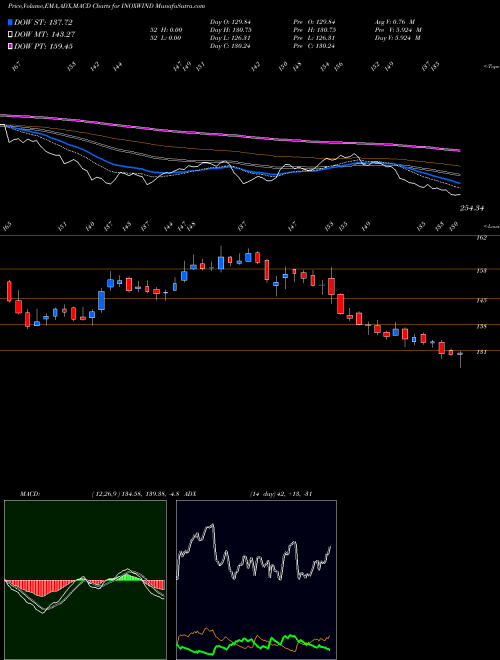Click the 'Day H: 130.75' value
Image resolution: width=500 pixels, height=660 pixels.
pos(231,30)
